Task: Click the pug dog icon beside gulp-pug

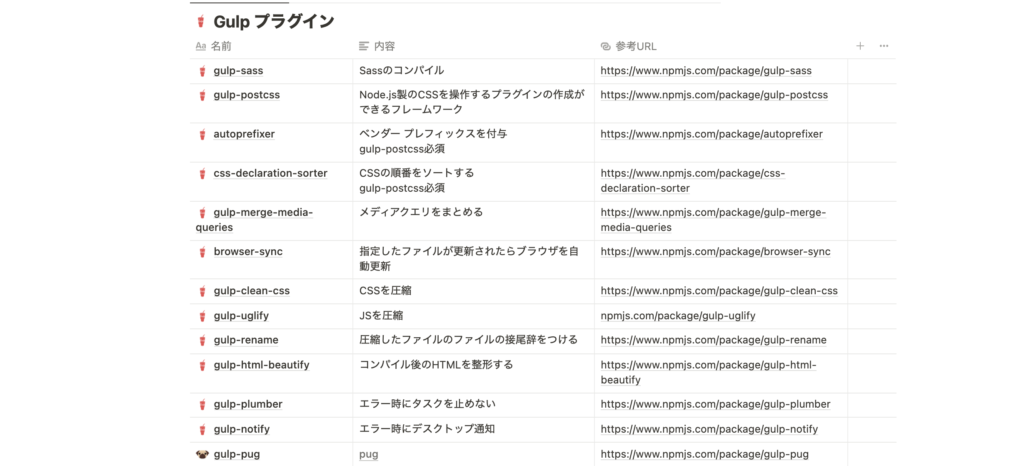Action: 202,455
